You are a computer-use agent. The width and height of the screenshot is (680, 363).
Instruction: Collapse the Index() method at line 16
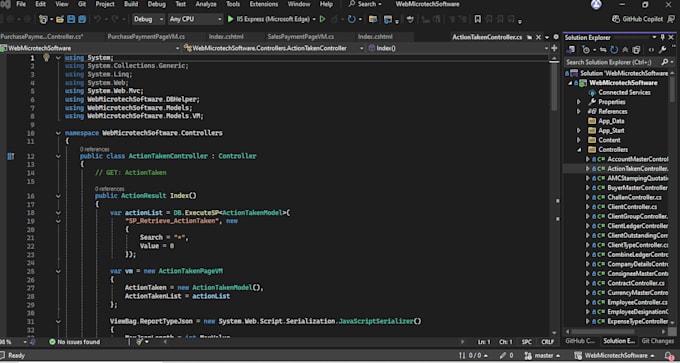[x=58, y=196]
